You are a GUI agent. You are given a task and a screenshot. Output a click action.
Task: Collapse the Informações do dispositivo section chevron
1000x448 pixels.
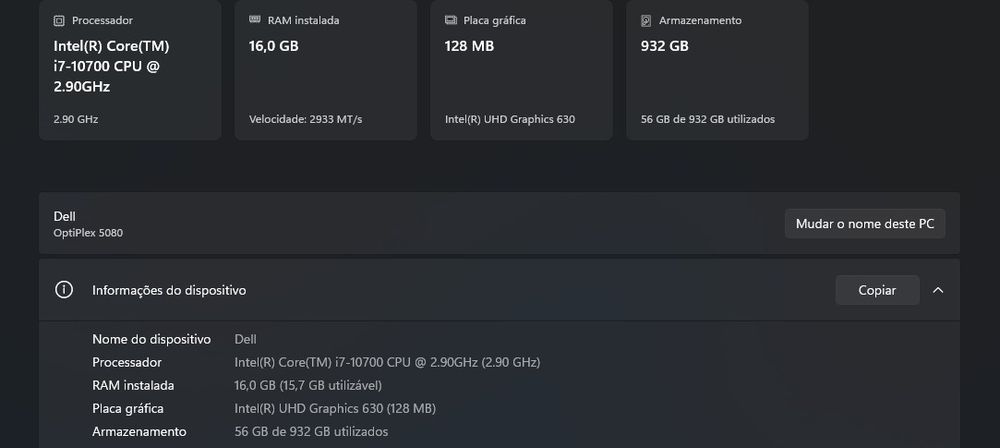[938, 290]
